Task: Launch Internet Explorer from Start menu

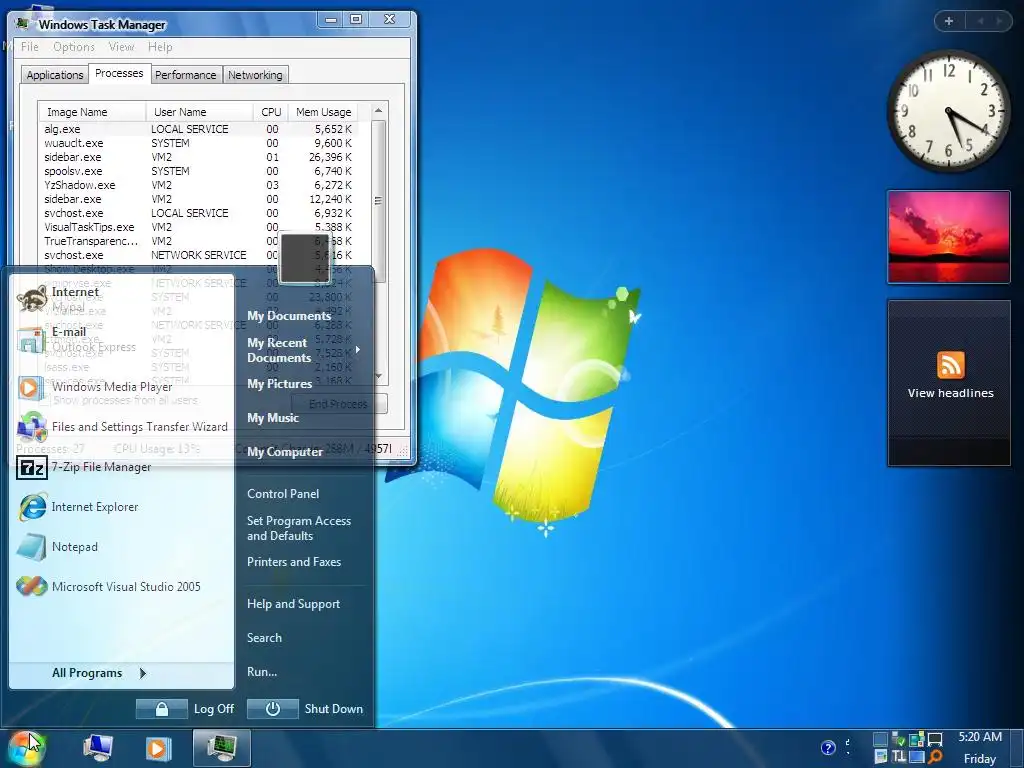Action: click(x=77, y=507)
